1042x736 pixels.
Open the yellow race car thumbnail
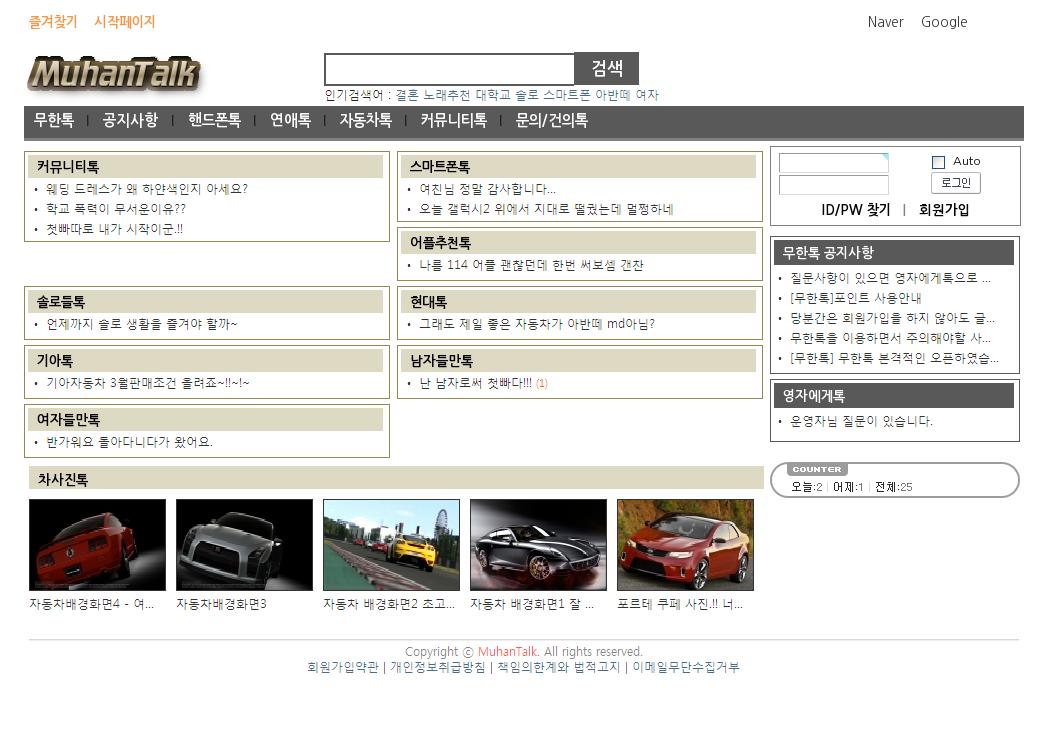391,545
